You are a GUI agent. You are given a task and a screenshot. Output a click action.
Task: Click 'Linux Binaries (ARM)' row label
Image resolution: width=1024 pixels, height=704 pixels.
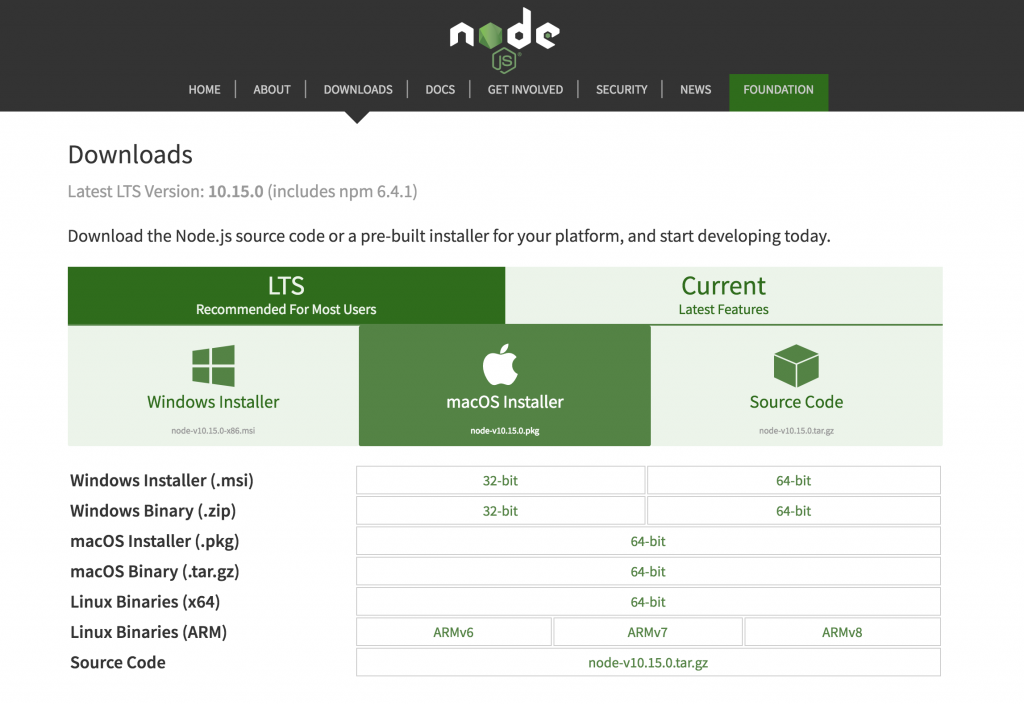point(148,632)
